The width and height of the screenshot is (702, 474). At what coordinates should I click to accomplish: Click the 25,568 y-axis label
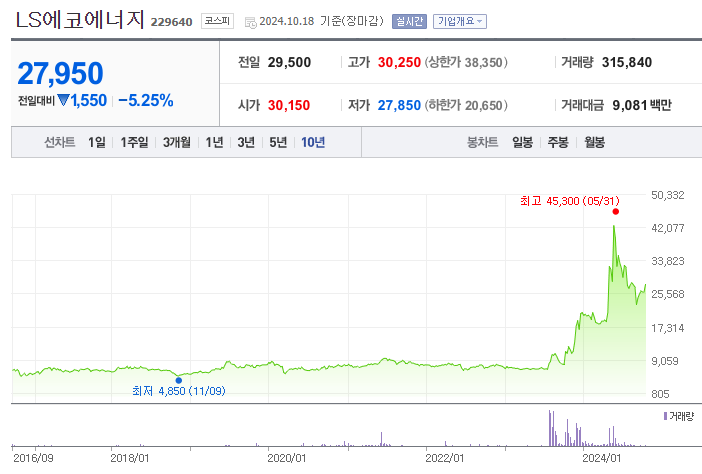[668, 294]
